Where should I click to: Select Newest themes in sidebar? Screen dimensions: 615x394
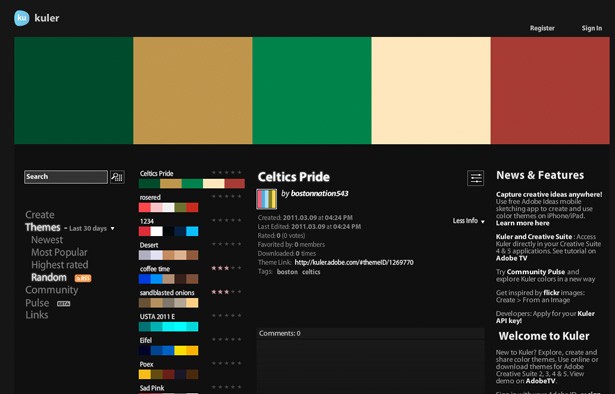(x=47, y=240)
